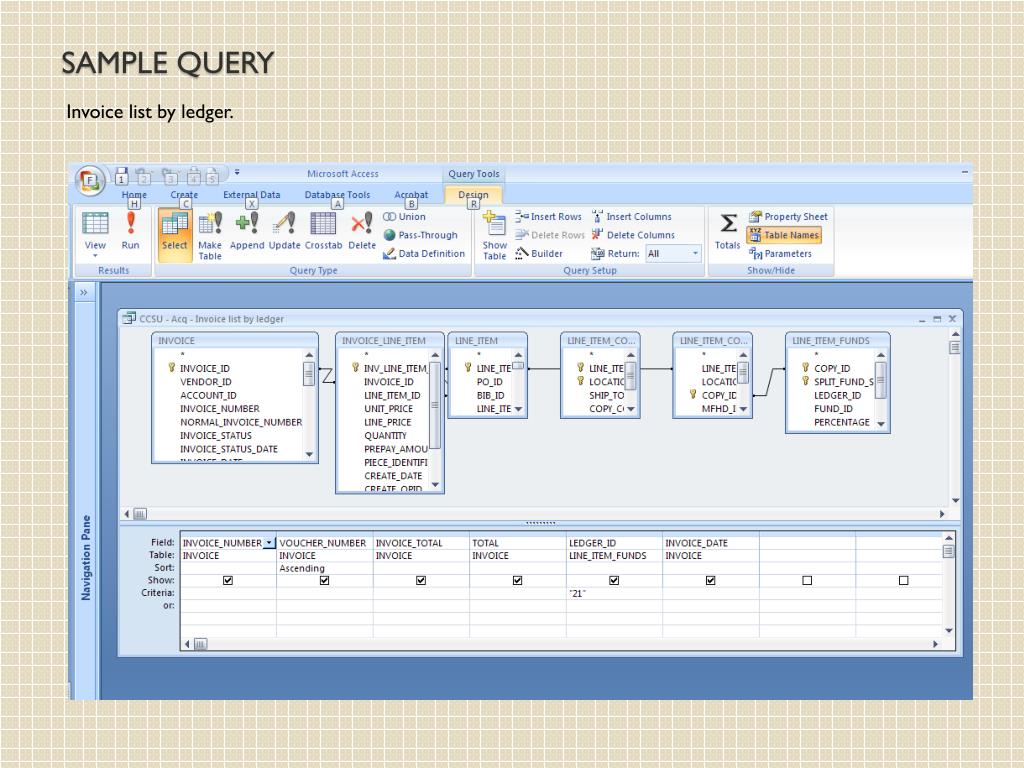Open the expression Builder
The image size is (1024, 768).
[x=539, y=253]
